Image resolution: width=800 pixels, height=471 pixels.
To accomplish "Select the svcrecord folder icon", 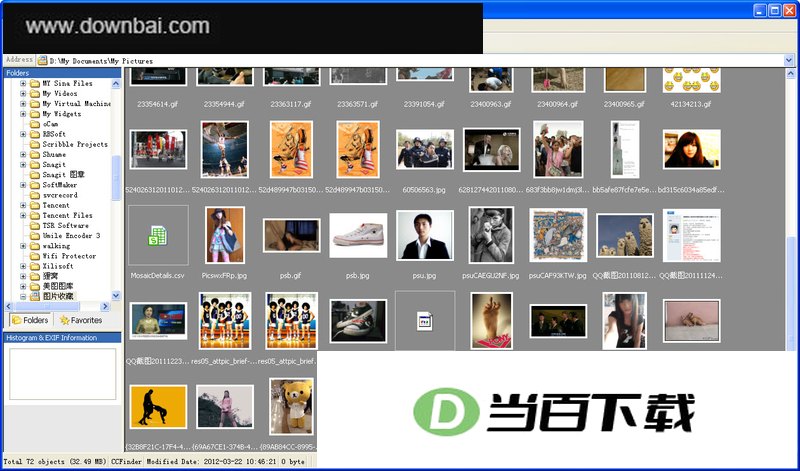I will [35, 195].
